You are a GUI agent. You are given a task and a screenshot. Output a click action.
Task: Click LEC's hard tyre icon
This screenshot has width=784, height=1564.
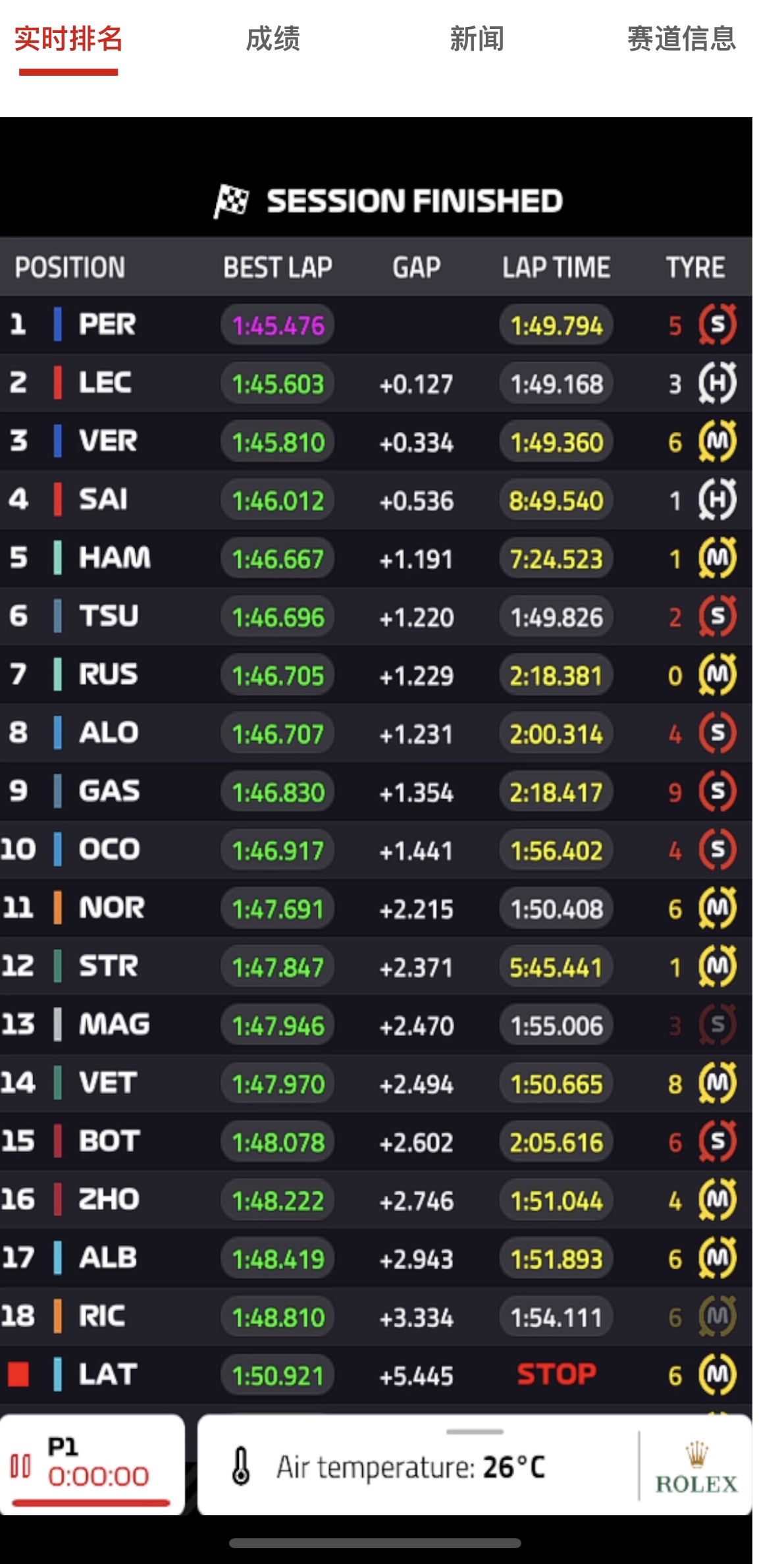click(x=718, y=383)
